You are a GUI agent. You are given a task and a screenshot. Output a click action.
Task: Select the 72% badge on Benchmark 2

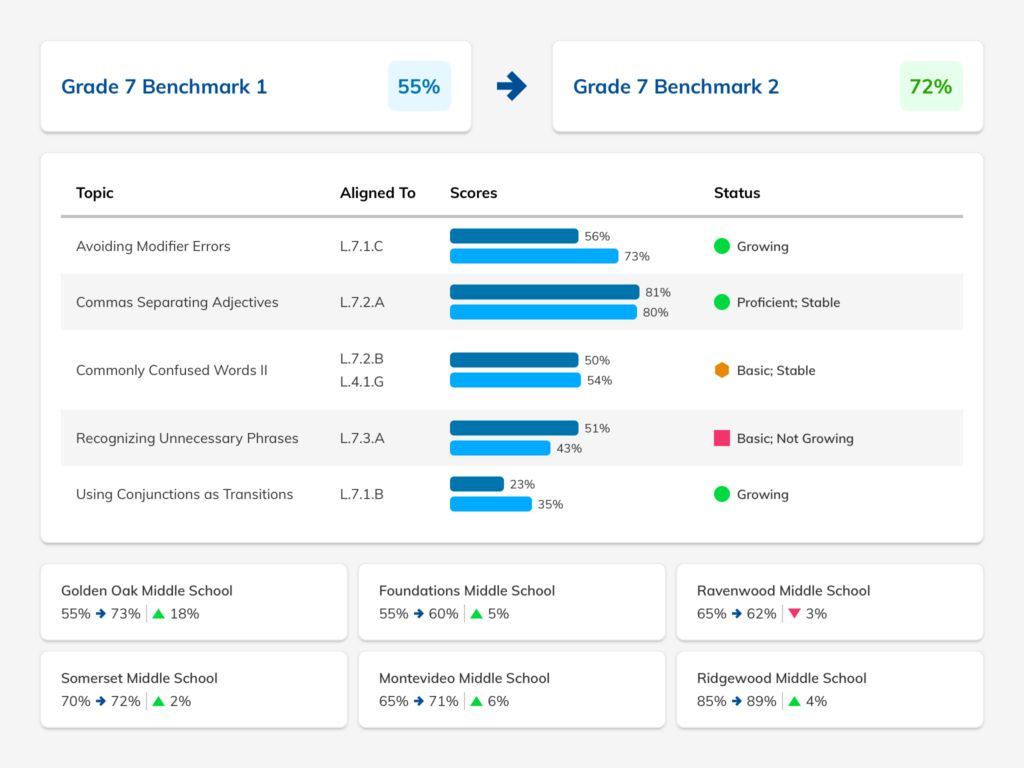(x=931, y=86)
